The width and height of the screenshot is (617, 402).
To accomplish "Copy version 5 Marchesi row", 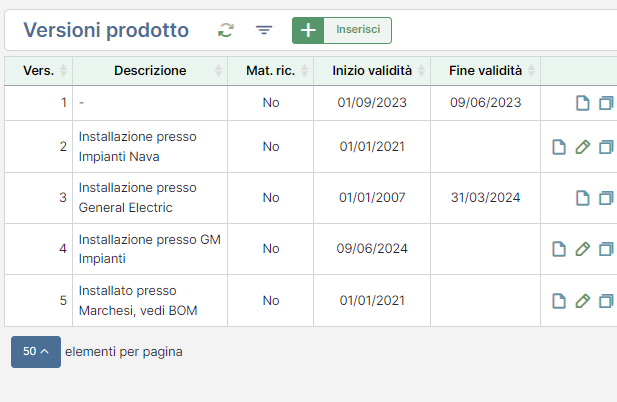I will (x=606, y=301).
